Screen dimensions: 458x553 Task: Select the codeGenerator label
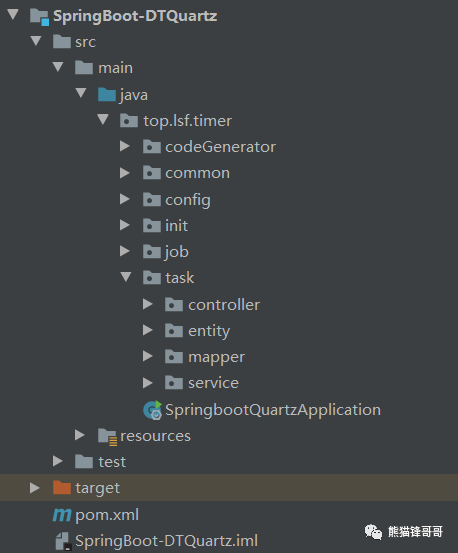click(220, 147)
